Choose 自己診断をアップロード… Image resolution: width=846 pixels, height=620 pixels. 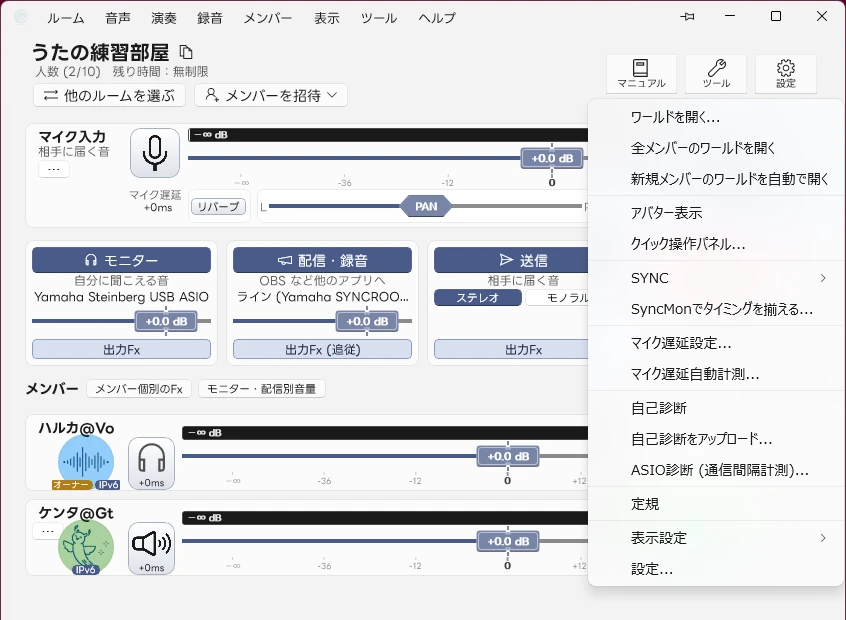[715, 439]
